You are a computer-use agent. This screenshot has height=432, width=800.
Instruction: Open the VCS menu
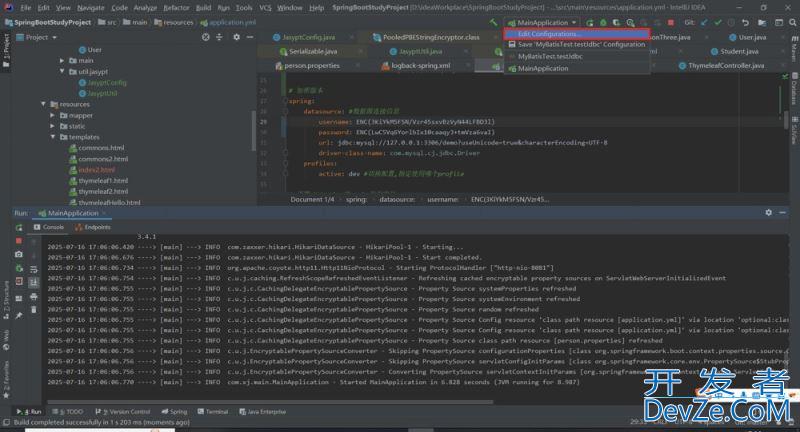pyautogui.click(x=265, y=8)
